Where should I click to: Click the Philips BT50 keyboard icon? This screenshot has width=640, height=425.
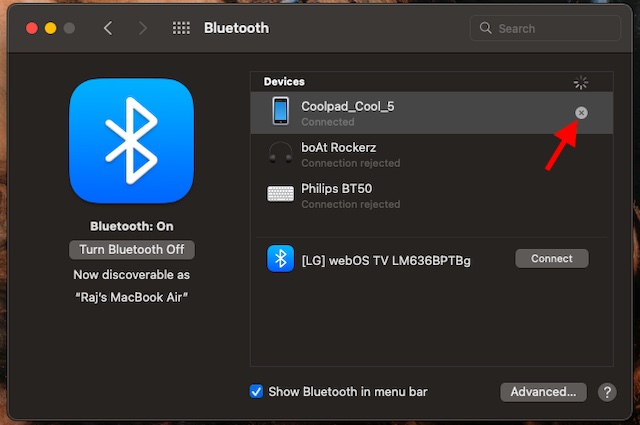coord(280,194)
